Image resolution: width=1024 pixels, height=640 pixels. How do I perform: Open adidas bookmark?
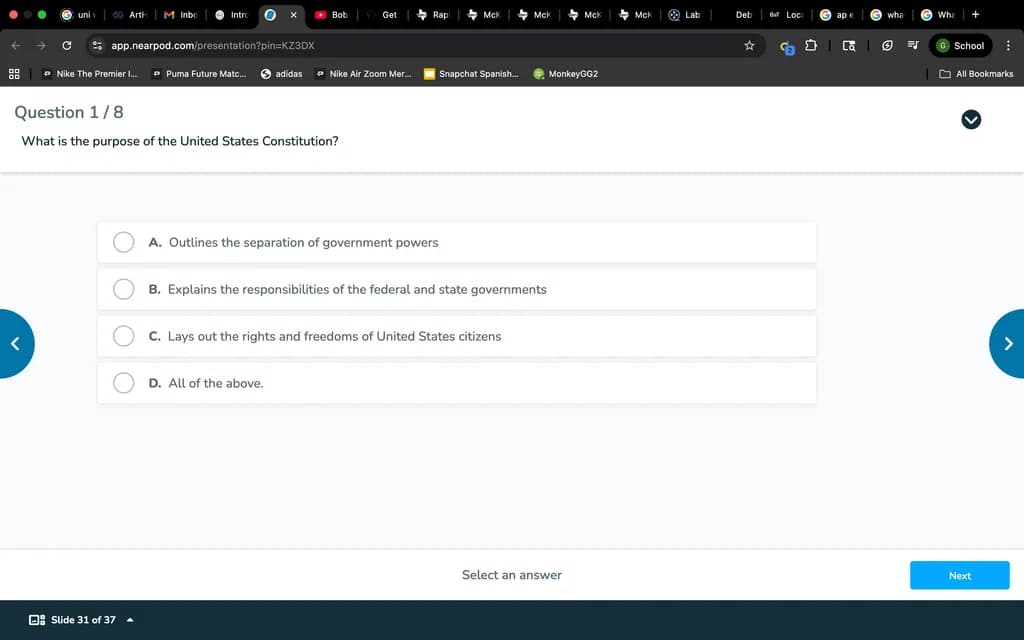point(281,74)
